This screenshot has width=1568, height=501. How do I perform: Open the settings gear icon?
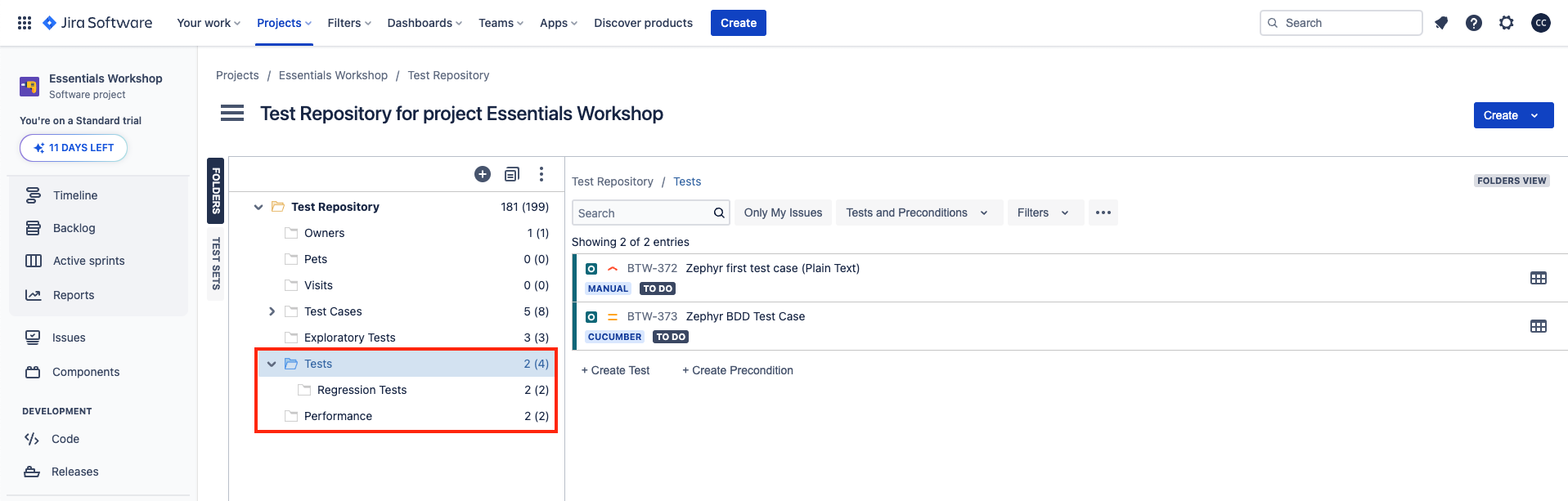click(x=1507, y=23)
